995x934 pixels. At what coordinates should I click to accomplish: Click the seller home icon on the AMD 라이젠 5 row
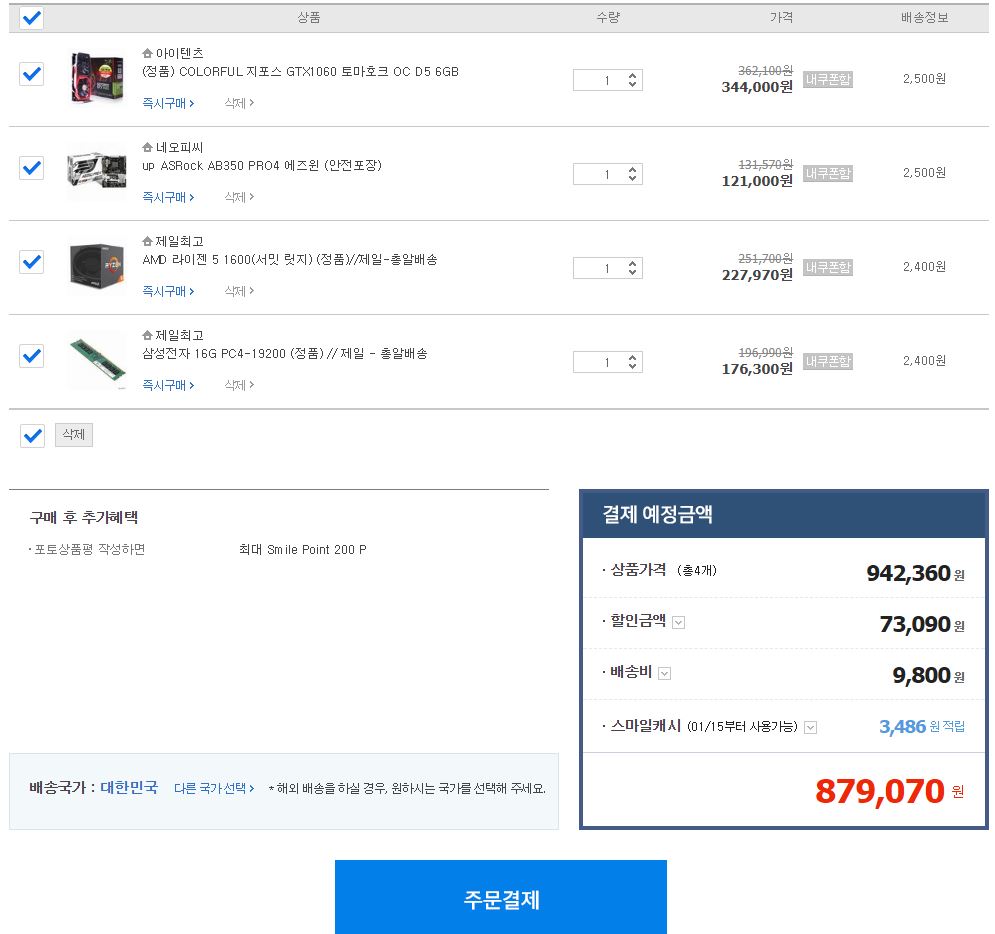148,241
